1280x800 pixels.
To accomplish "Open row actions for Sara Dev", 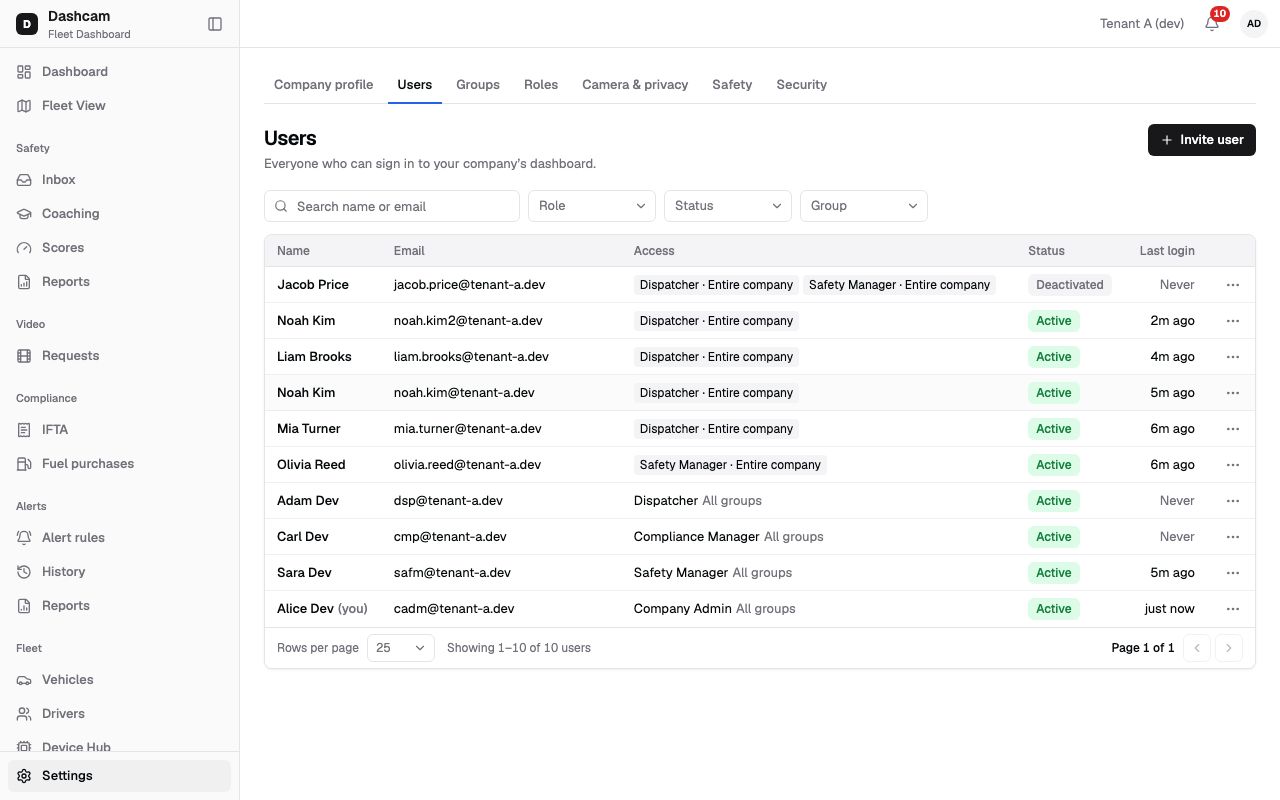I will tap(1233, 573).
